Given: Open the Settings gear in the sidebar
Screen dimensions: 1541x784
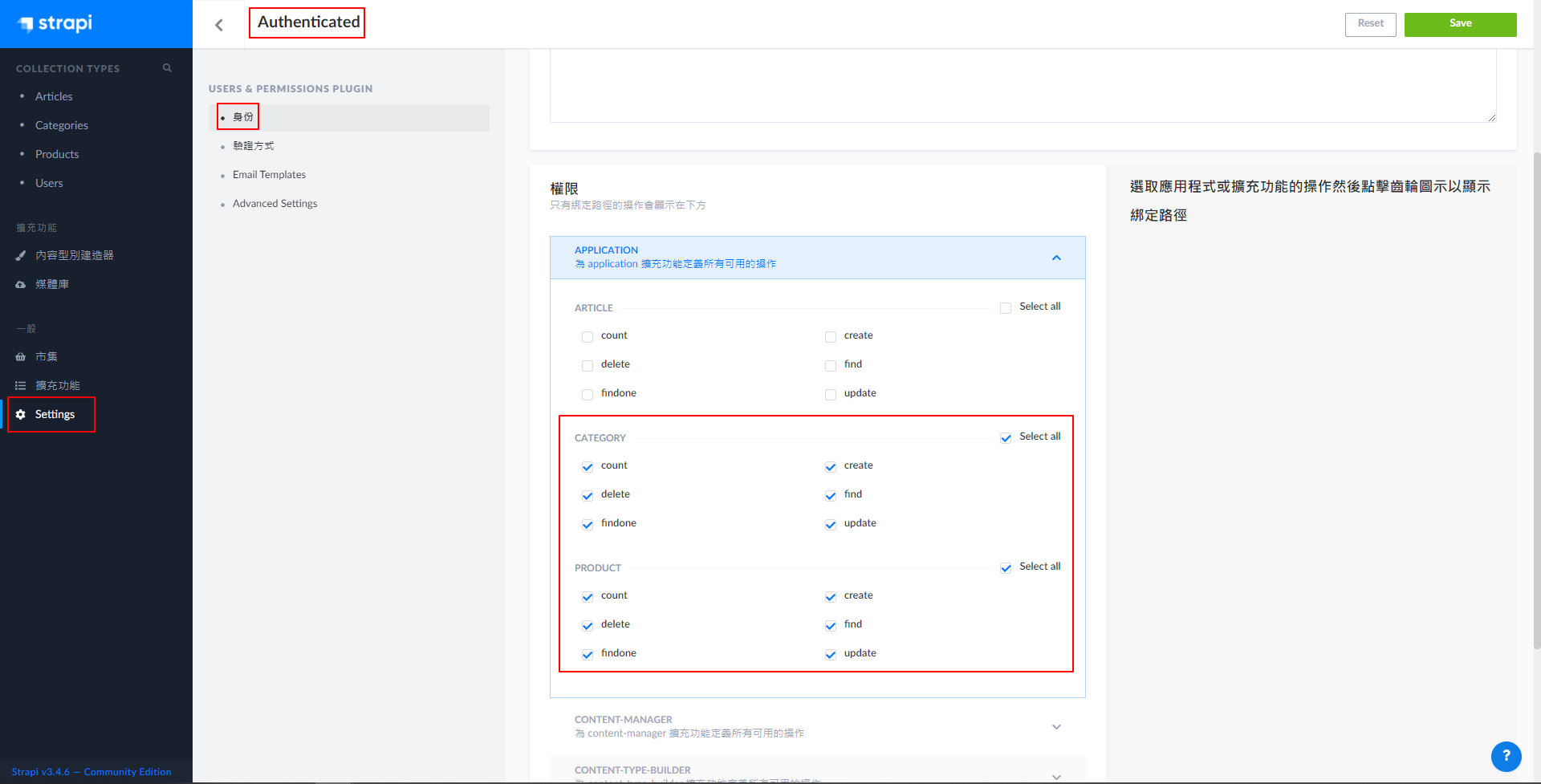Looking at the screenshot, I should tap(21, 415).
